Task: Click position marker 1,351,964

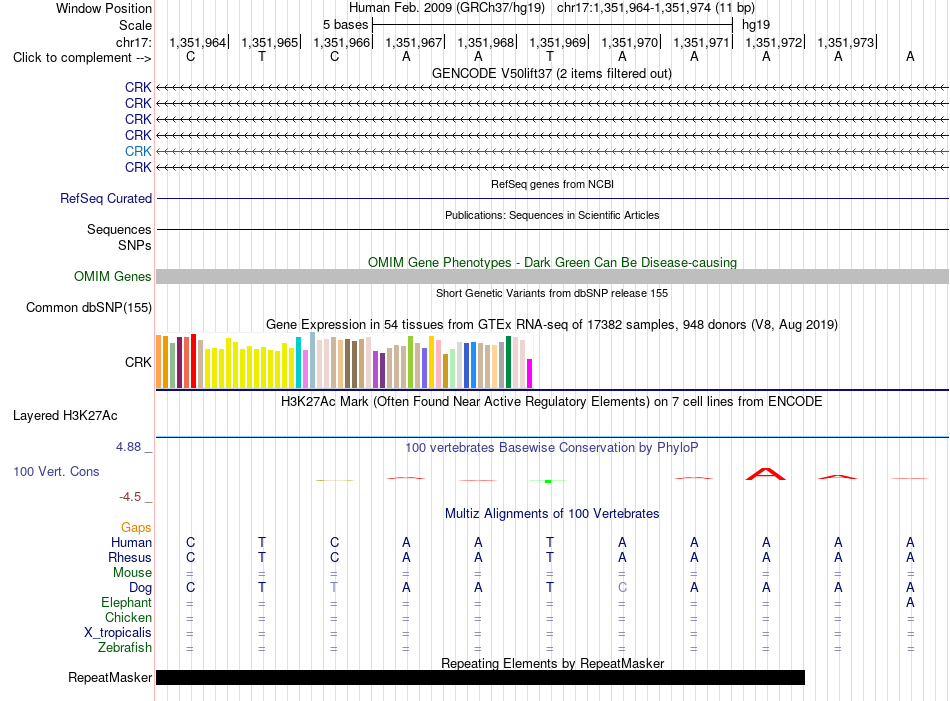Action: 198,42
